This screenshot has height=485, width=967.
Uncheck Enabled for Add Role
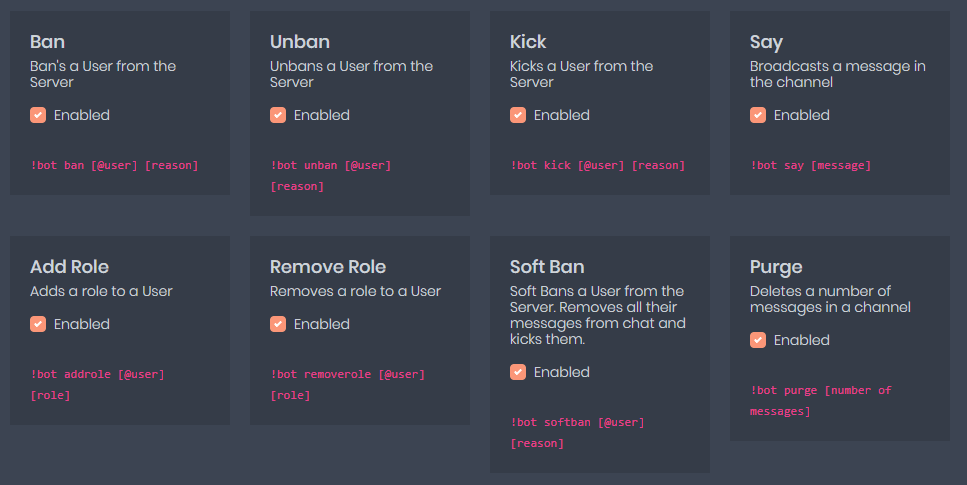tap(38, 324)
